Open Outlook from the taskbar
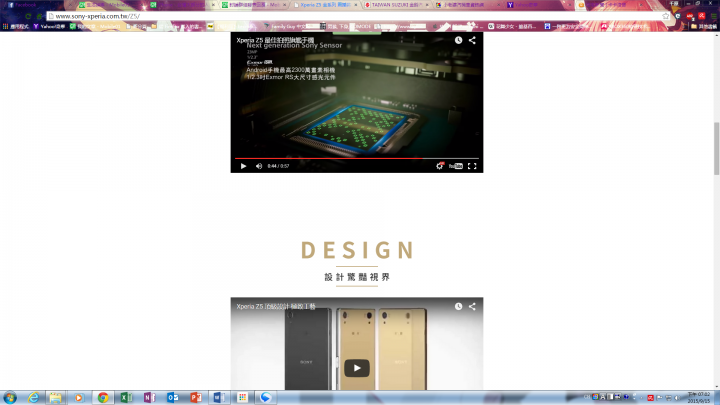 [x=173, y=397]
